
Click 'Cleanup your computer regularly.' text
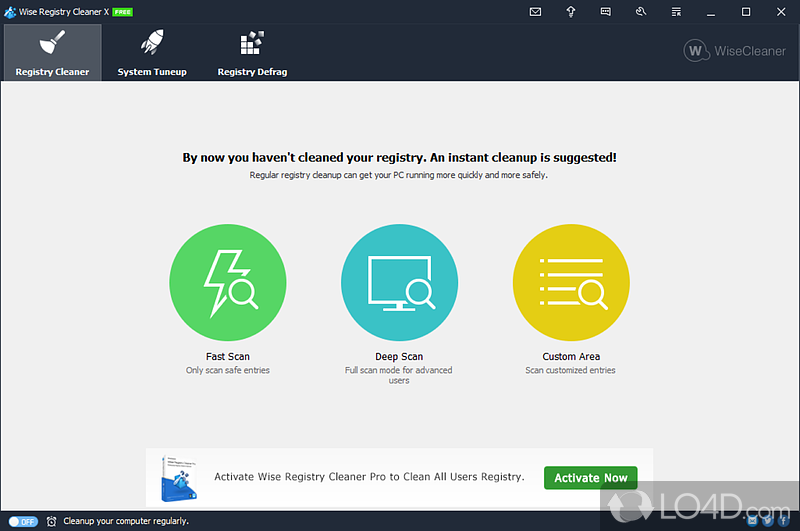[x=126, y=521]
